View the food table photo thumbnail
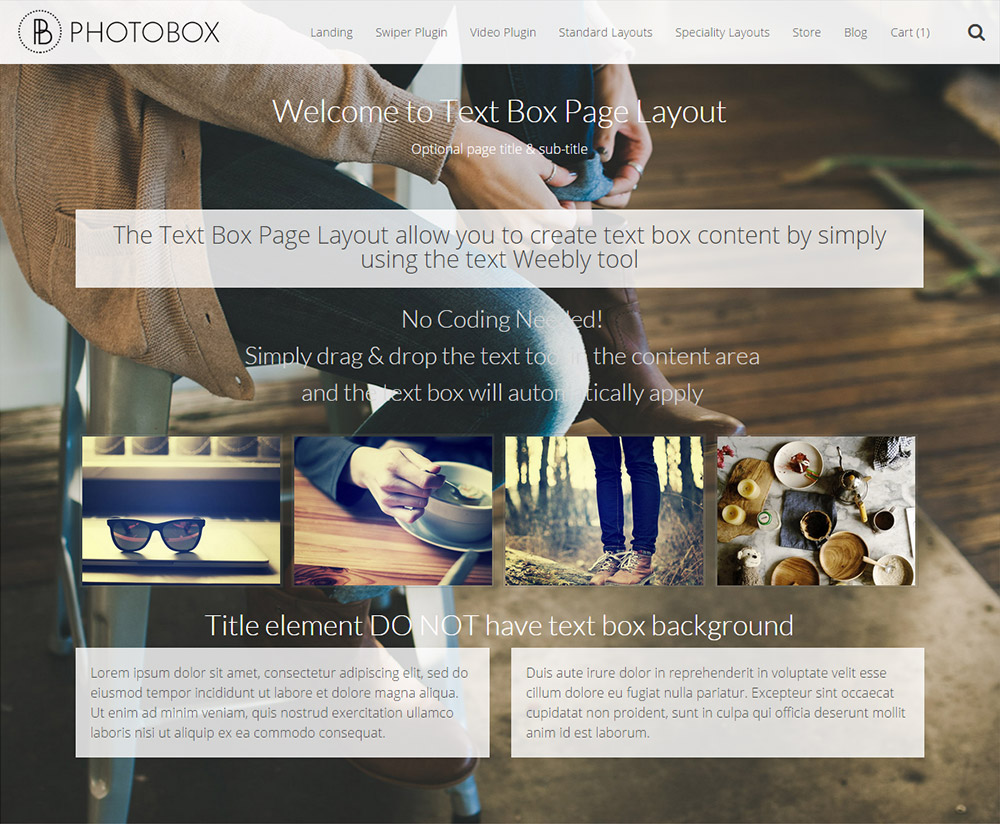Image resolution: width=1000 pixels, height=824 pixels. coord(816,510)
